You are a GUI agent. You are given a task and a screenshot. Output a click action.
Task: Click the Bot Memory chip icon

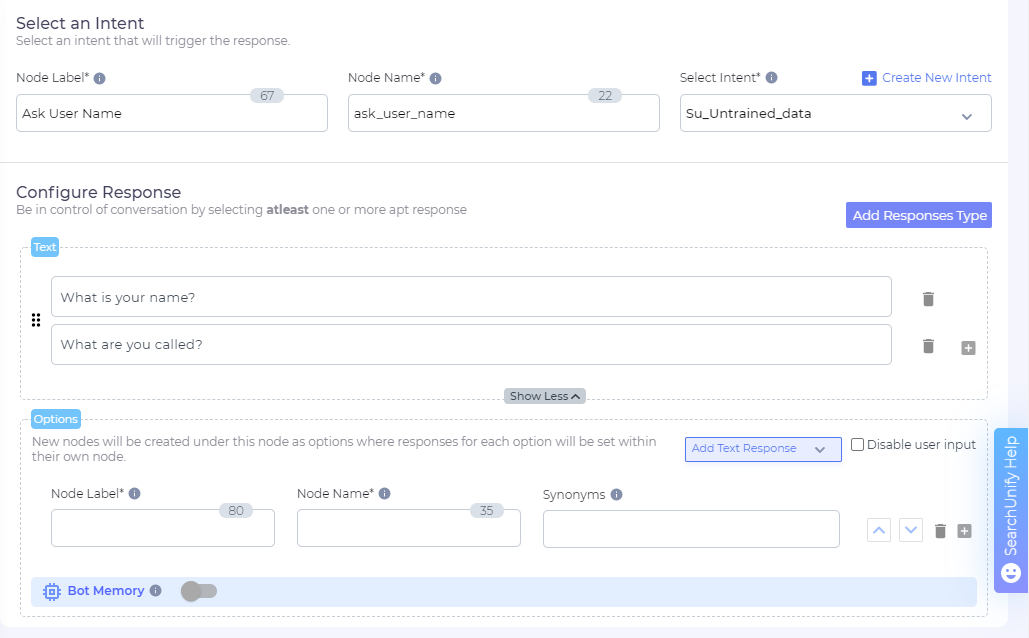point(50,591)
